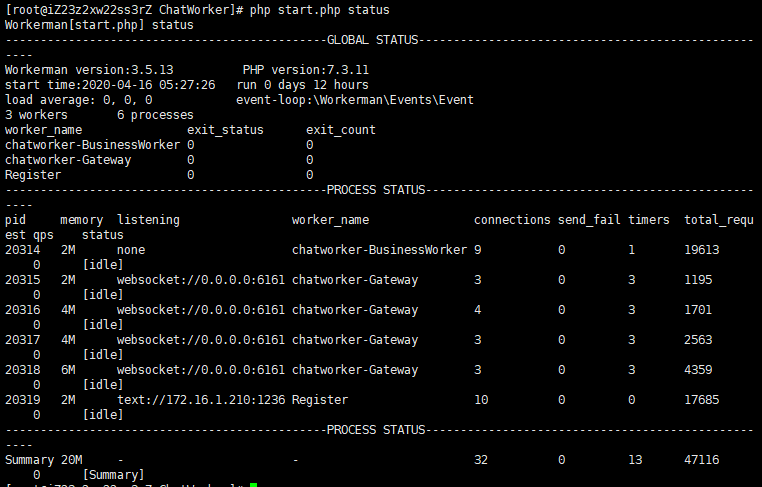This screenshot has height=487, width=762.
Task: Click PHP version:7.3.11 text
Action: coord(306,70)
